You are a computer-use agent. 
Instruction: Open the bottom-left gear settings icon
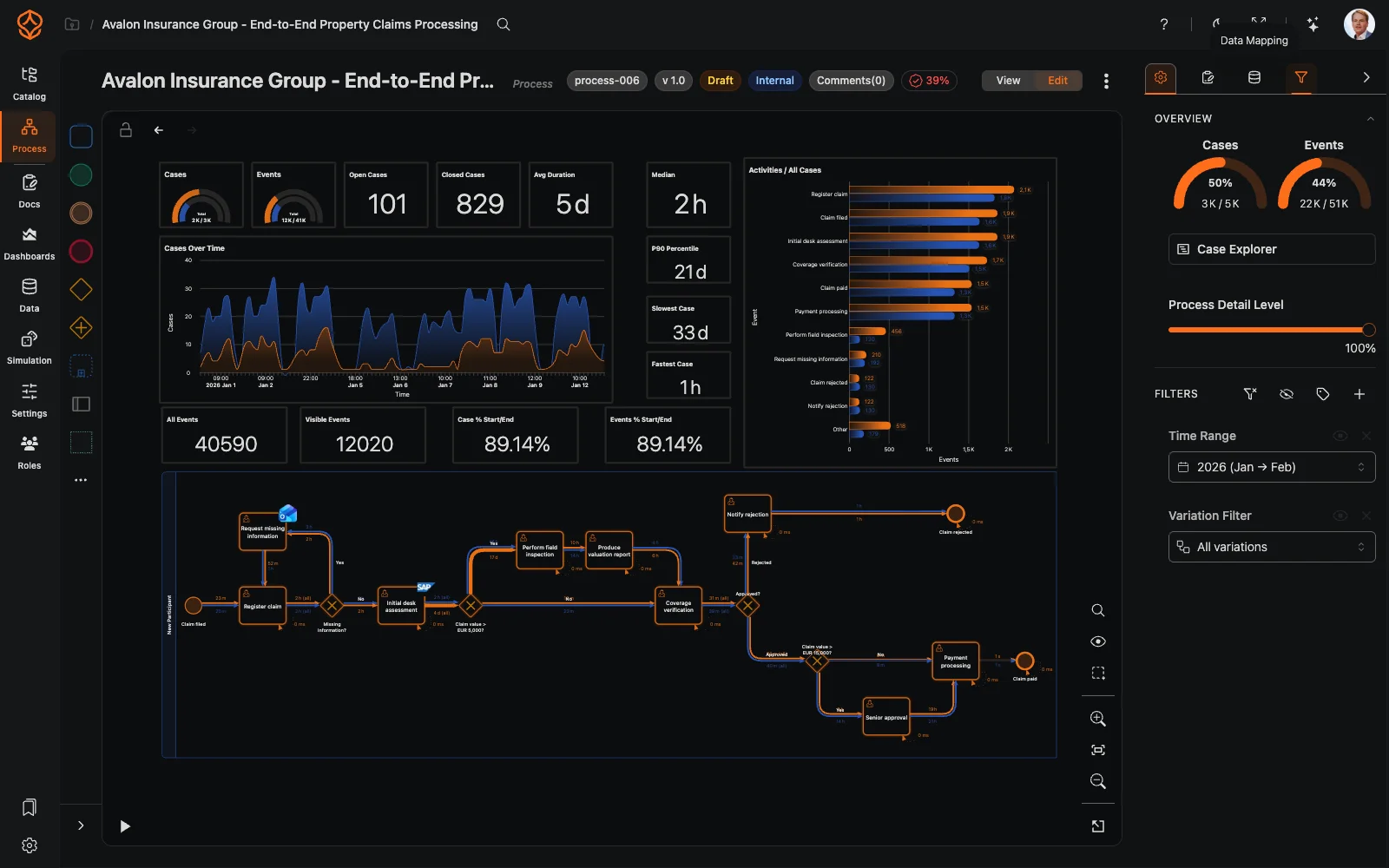pos(29,845)
